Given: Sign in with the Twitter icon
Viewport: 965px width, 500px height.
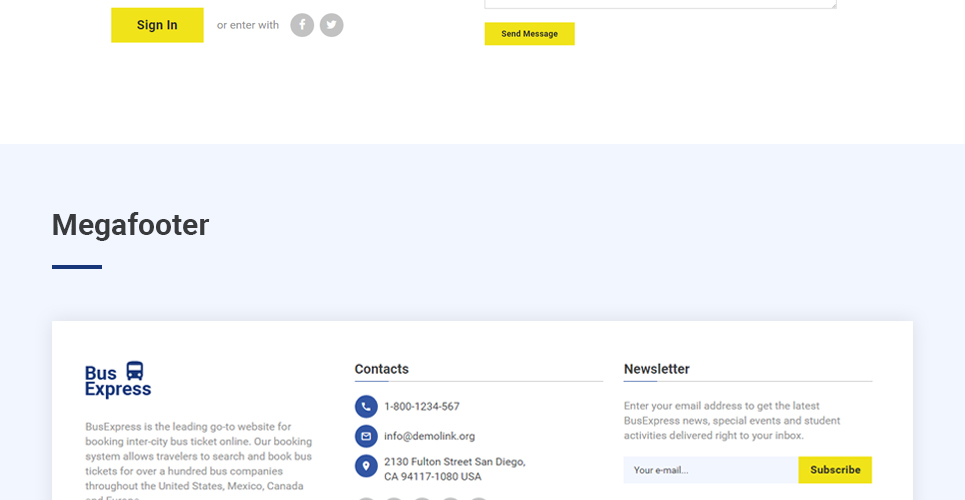Looking at the screenshot, I should point(332,25).
